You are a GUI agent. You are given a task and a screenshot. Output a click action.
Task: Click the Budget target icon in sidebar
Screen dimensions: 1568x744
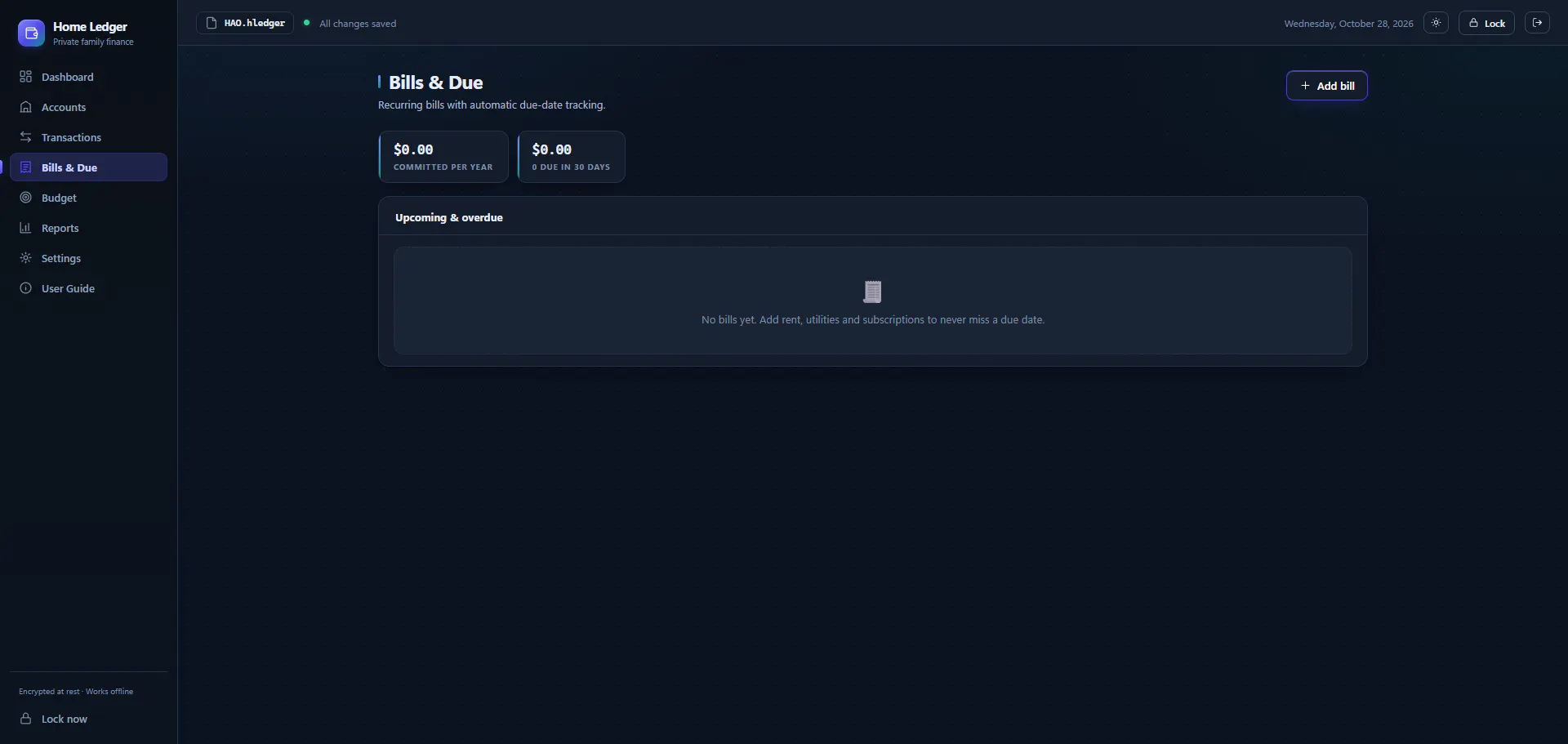click(x=25, y=198)
